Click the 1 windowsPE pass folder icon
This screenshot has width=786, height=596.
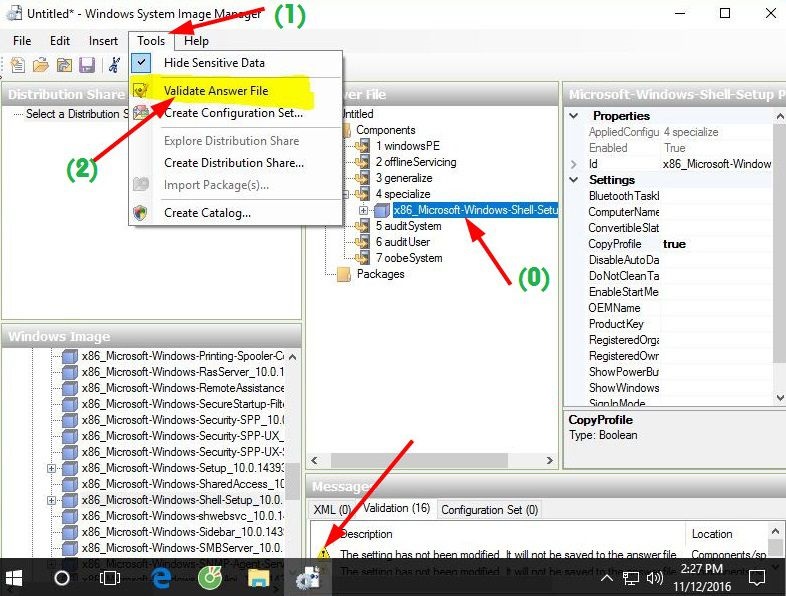[362, 146]
